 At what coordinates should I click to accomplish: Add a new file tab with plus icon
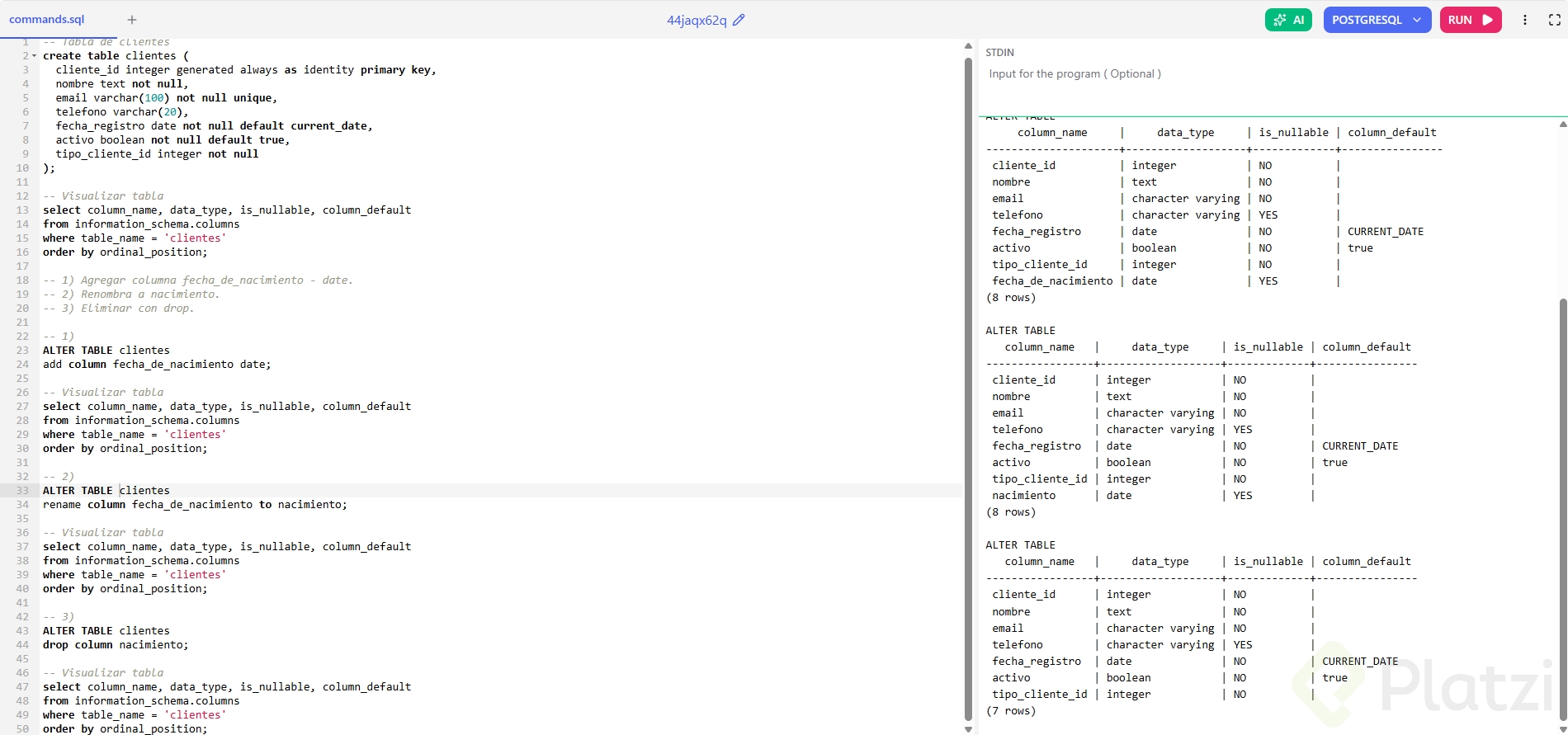(x=132, y=20)
